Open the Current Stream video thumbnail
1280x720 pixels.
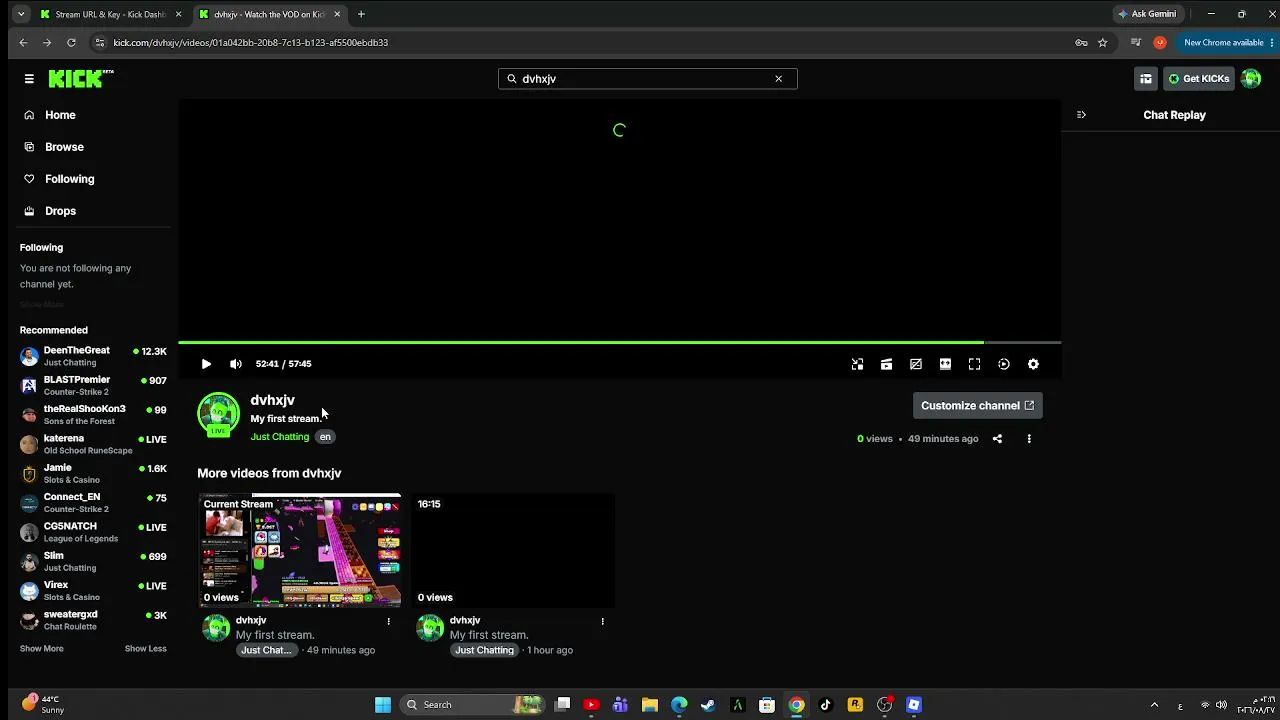[300, 550]
